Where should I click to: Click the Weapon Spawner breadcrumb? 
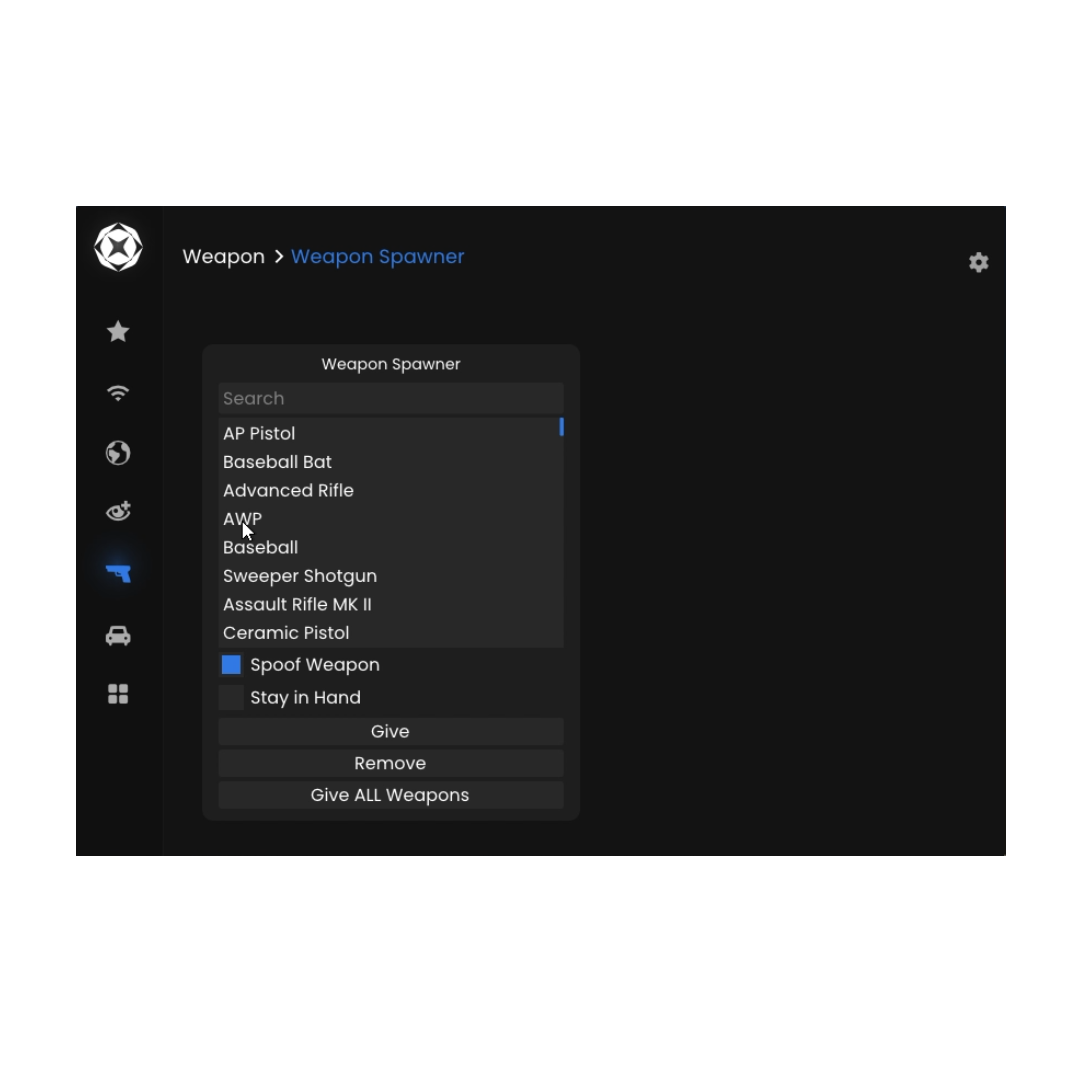tap(377, 257)
